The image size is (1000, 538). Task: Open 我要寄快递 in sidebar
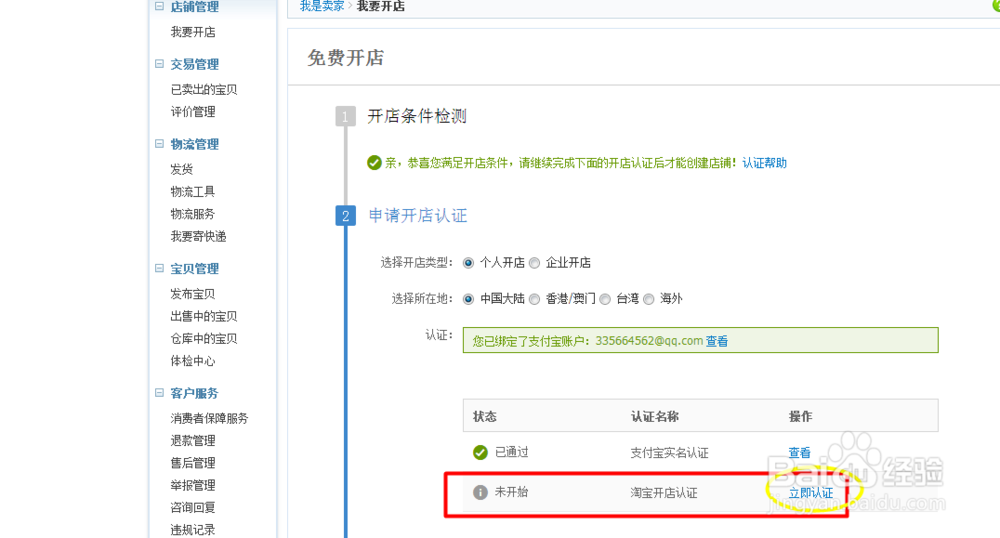point(198,236)
